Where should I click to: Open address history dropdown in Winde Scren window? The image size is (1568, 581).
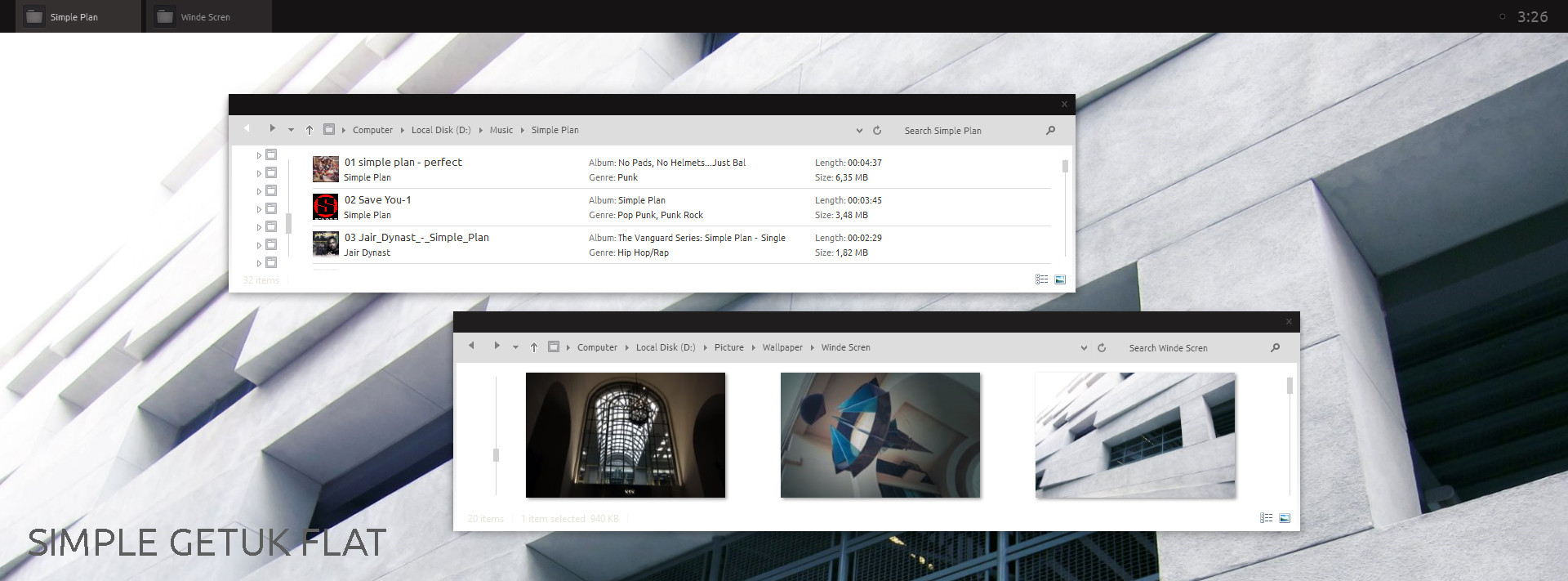(x=1084, y=348)
